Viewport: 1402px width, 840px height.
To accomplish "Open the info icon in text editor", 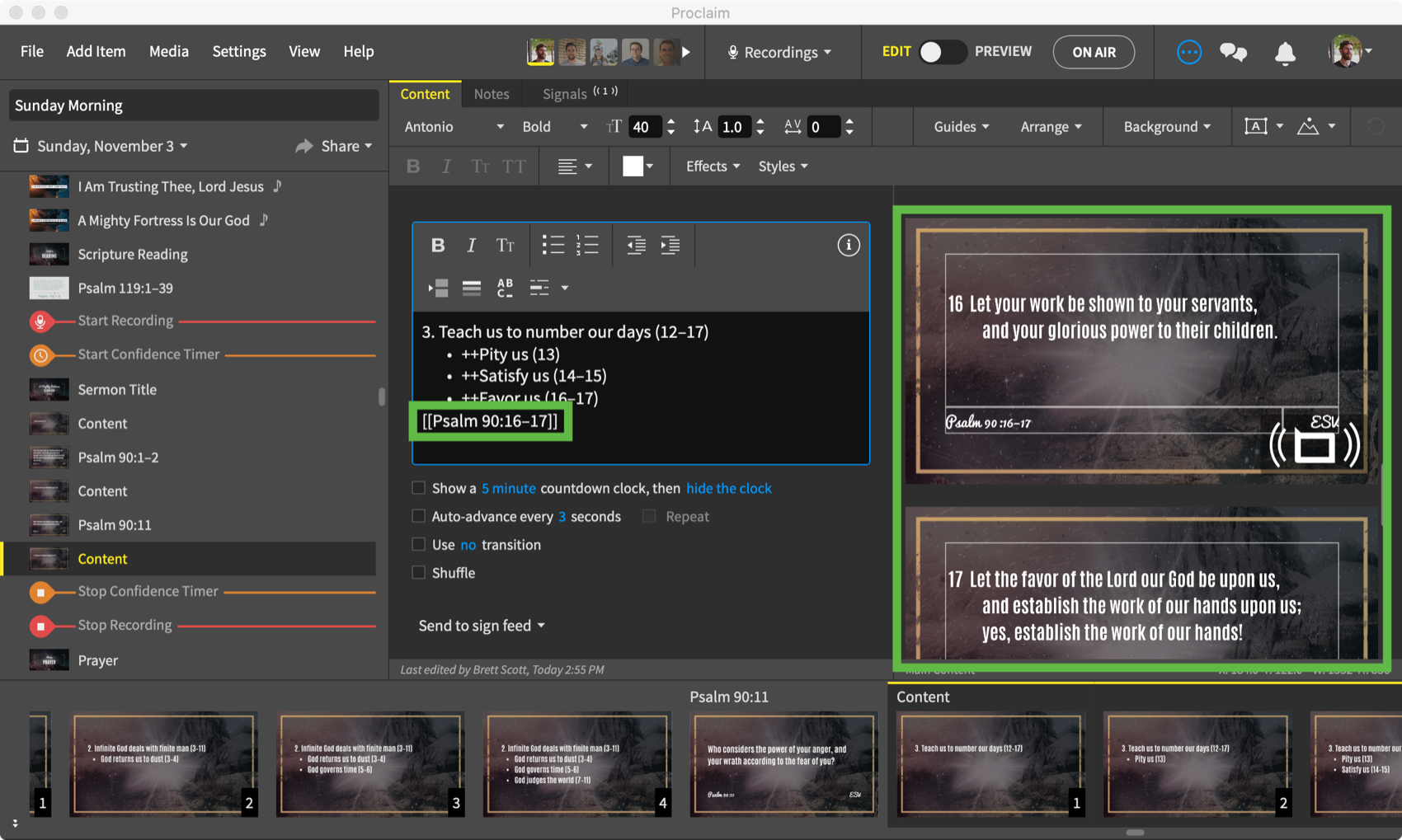I will 849,245.
